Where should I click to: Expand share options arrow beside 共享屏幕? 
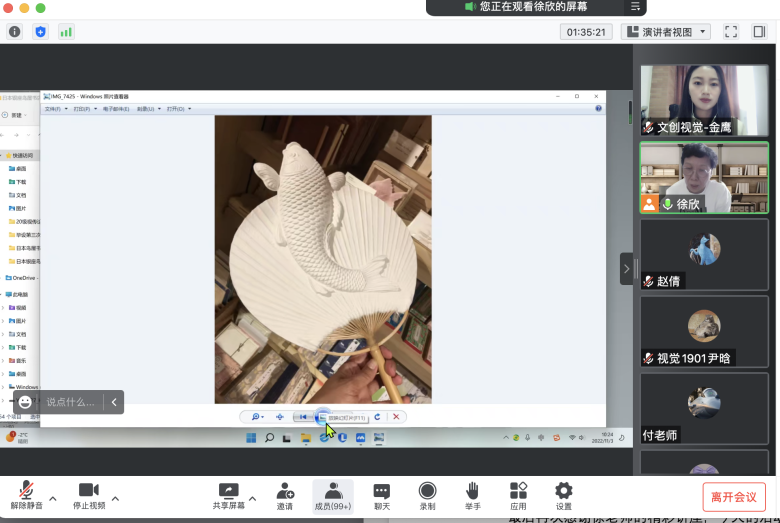coord(253,498)
